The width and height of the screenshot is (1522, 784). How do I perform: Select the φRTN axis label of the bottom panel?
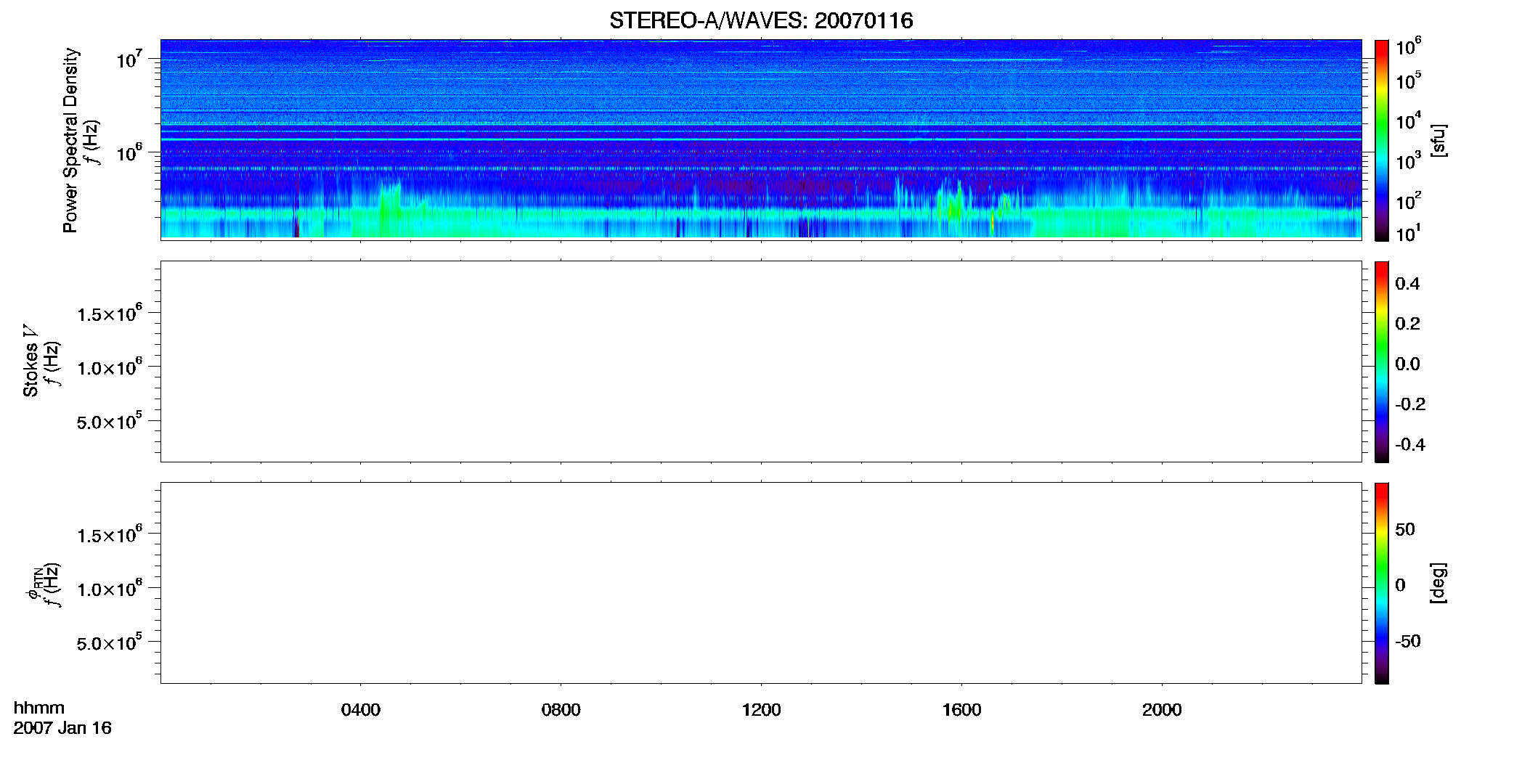(33, 583)
